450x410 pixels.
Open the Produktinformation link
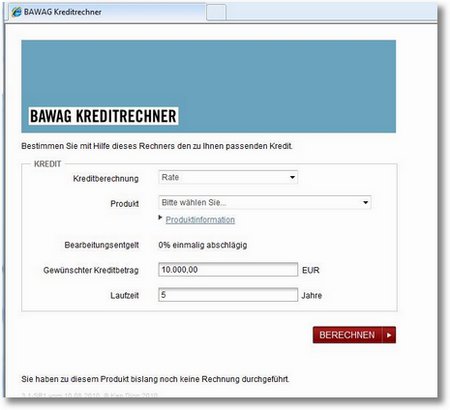click(200, 220)
